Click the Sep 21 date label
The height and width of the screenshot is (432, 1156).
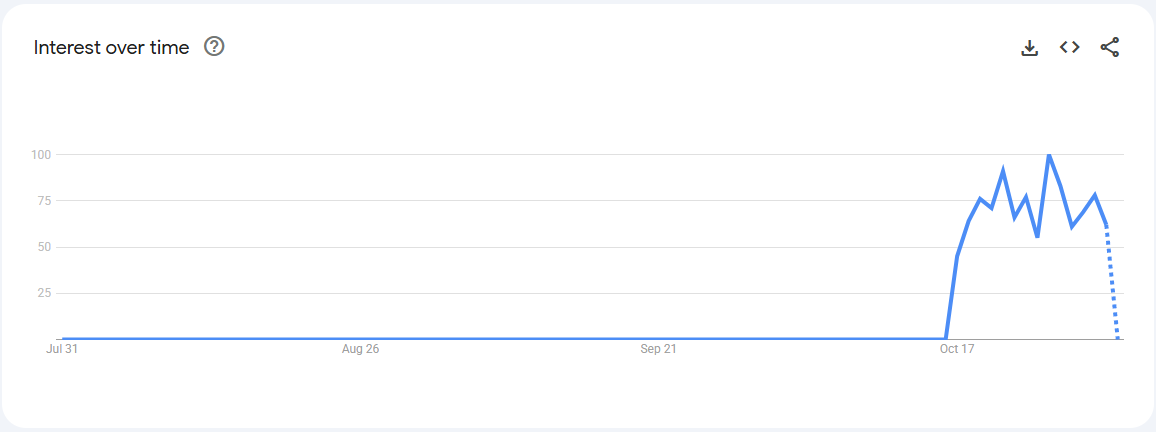click(658, 349)
